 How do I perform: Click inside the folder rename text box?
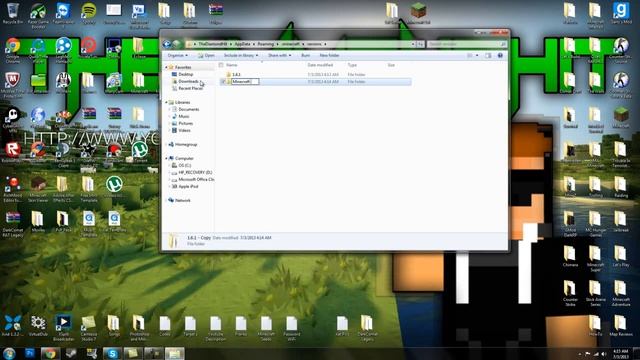(245, 82)
